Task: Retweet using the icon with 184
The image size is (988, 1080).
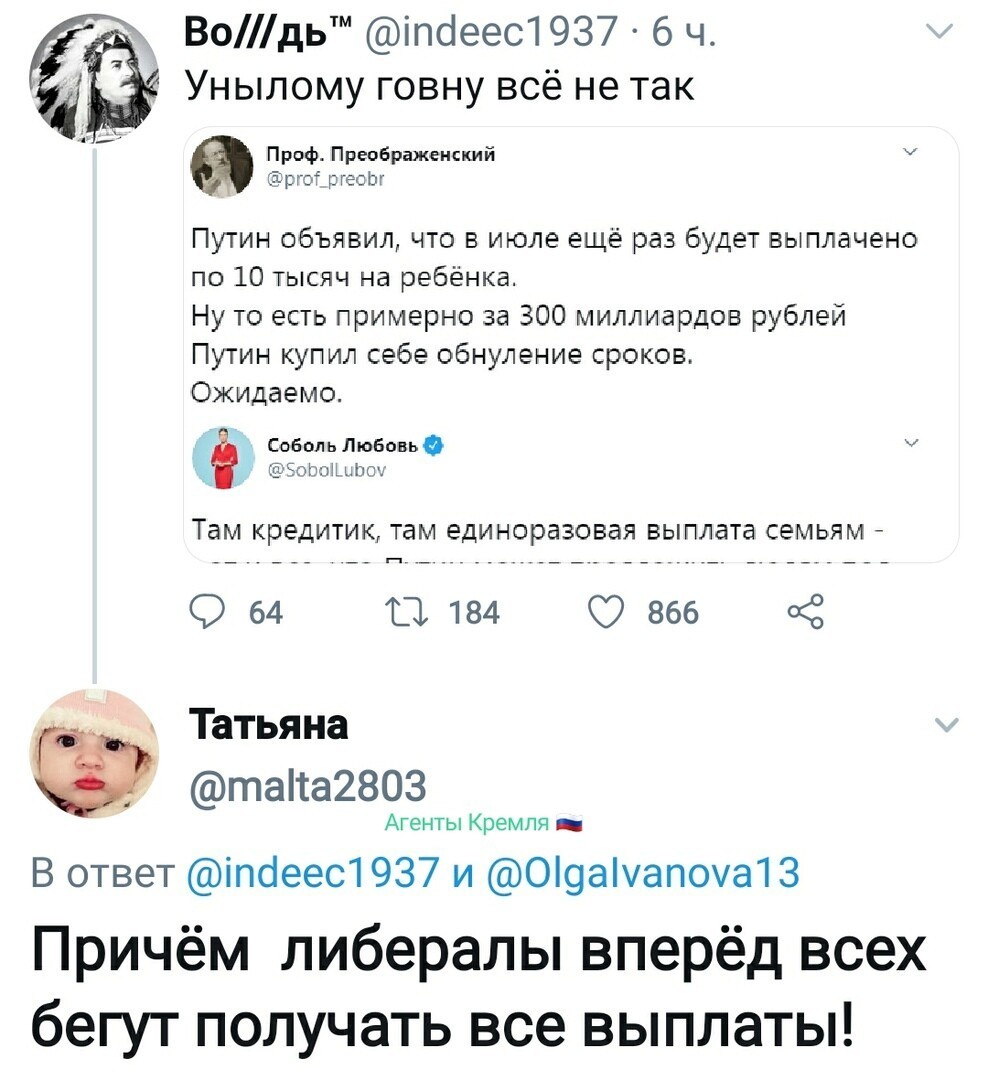Action: pyautogui.click(x=407, y=612)
